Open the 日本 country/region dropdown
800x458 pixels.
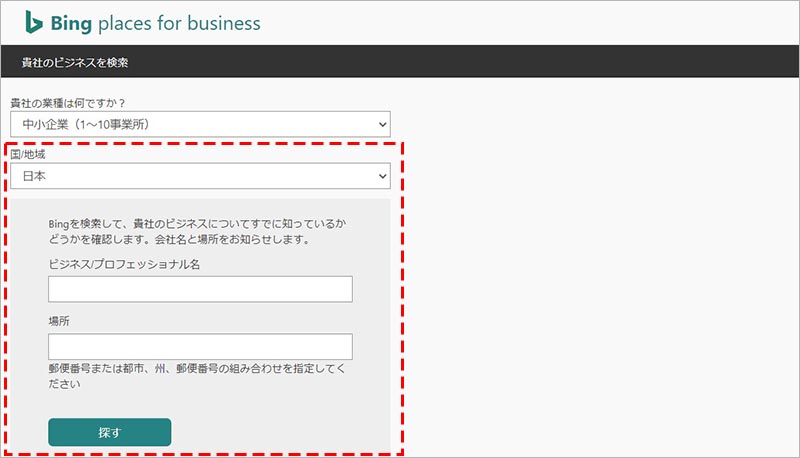[200, 176]
